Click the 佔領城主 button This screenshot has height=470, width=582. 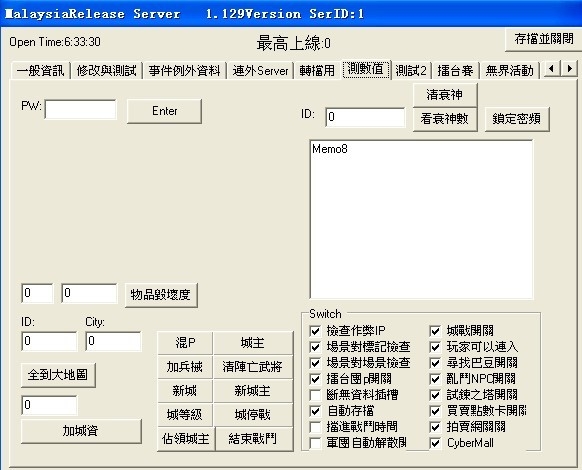tap(186, 439)
